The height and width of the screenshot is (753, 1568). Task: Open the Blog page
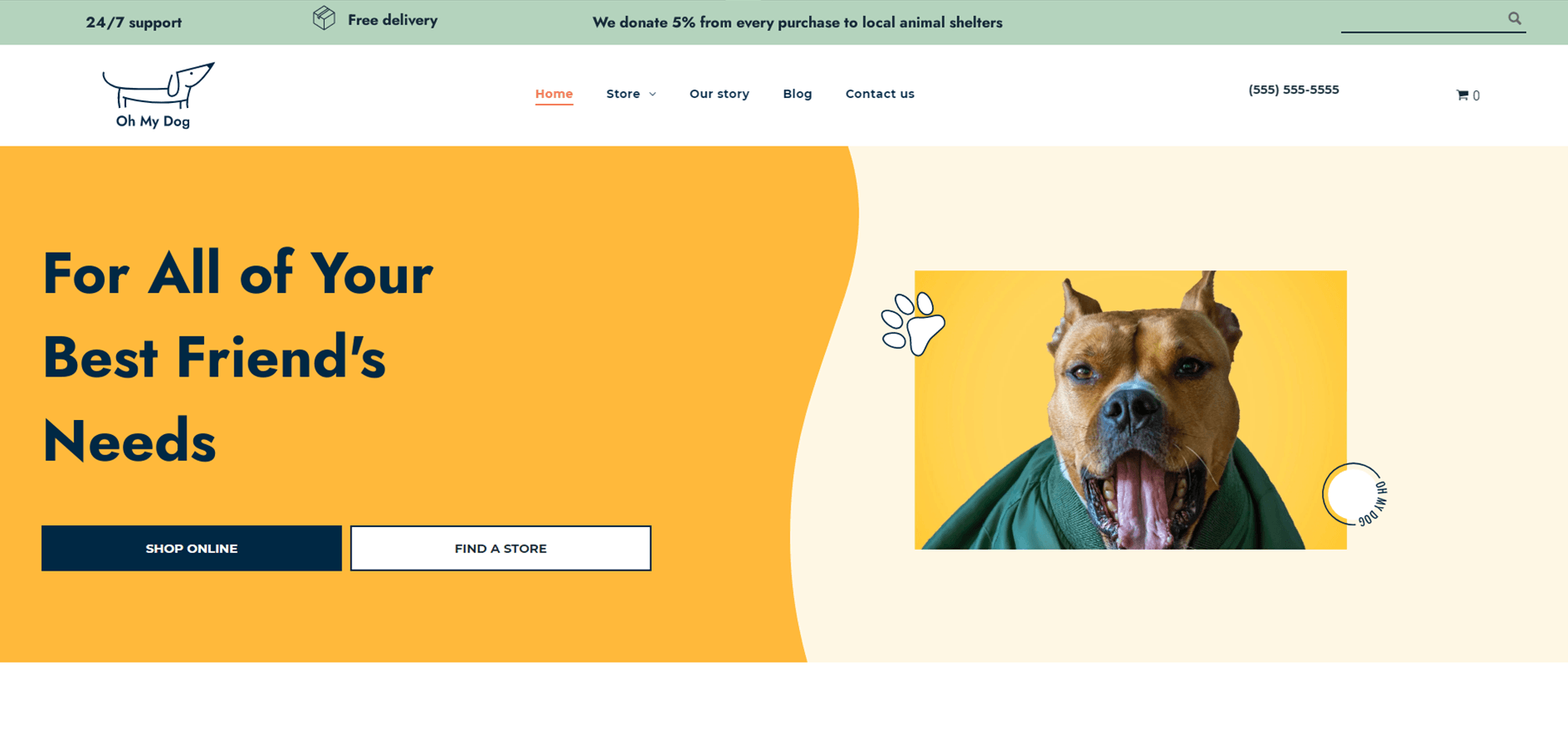pyautogui.click(x=797, y=94)
